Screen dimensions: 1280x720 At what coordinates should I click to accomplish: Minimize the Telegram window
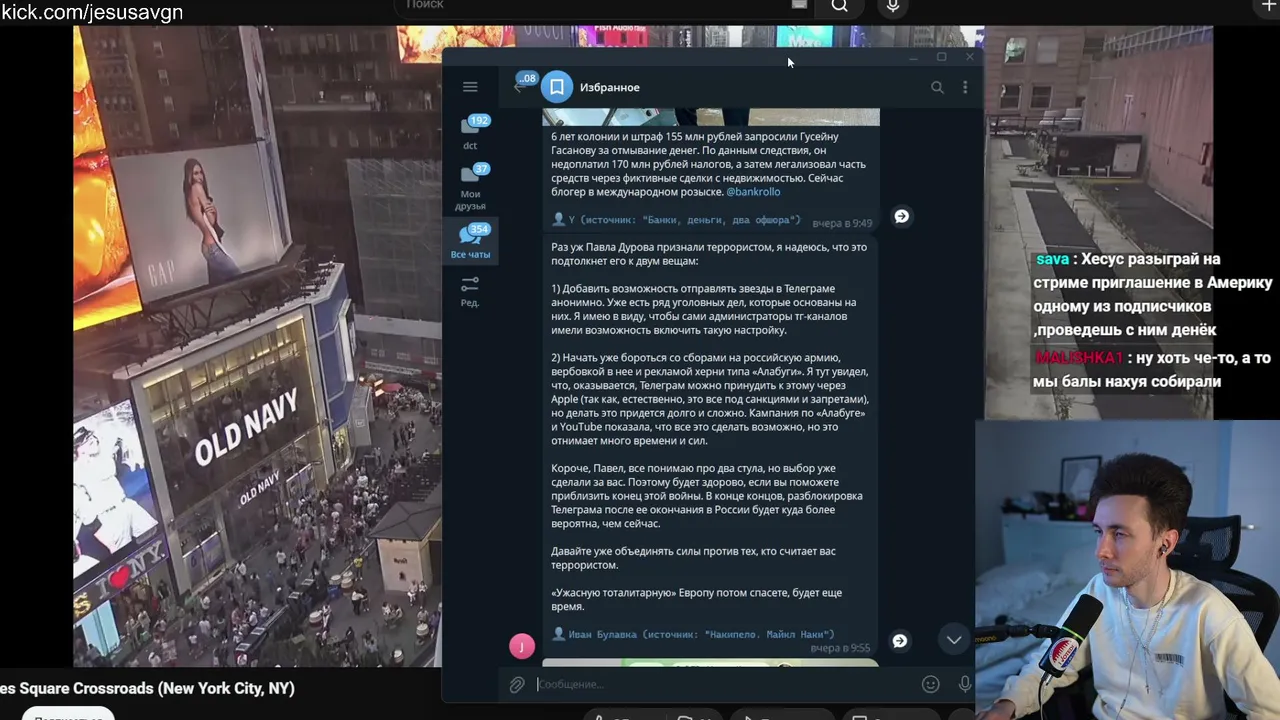coord(913,58)
